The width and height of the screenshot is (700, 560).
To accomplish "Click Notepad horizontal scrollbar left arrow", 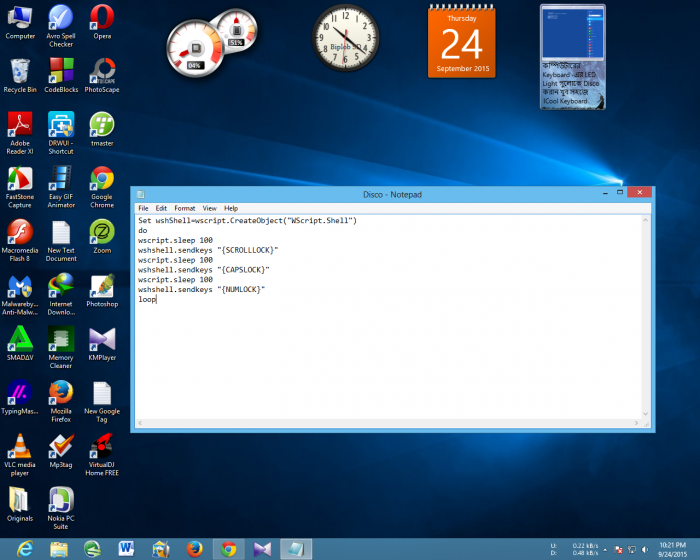I will click(x=140, y=423).
